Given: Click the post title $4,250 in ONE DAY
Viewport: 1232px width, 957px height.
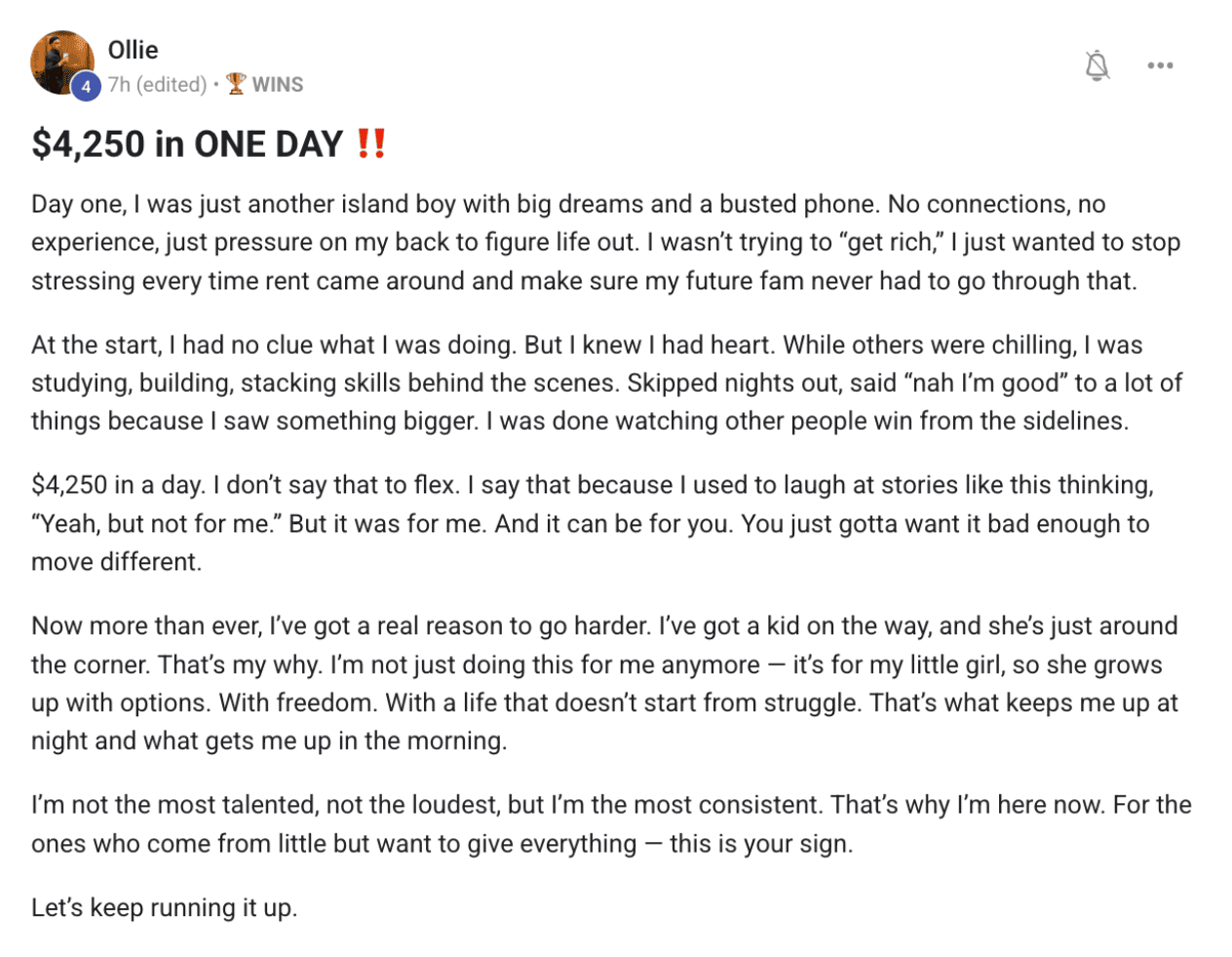Looking at the screenshot, I should 187,144.
